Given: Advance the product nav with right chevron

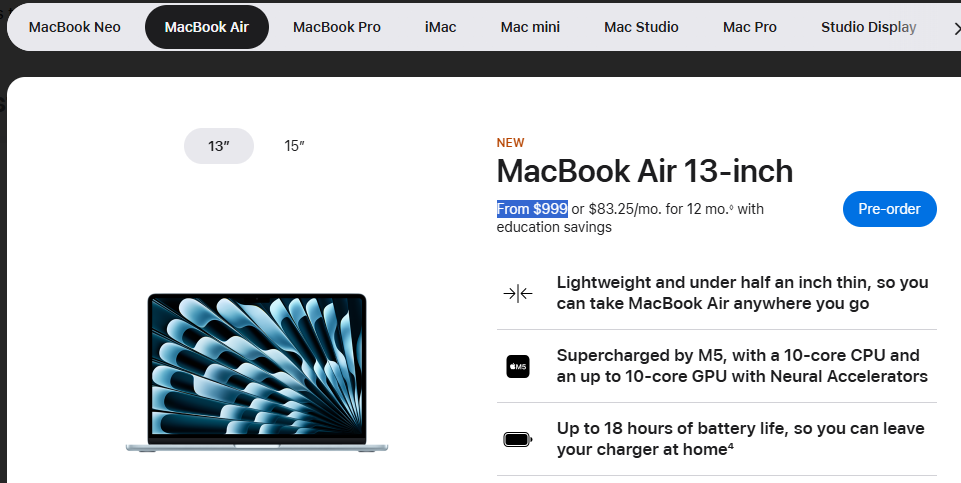Looking at the screenshot, I should pyautogui.click(x=956, y=28).
